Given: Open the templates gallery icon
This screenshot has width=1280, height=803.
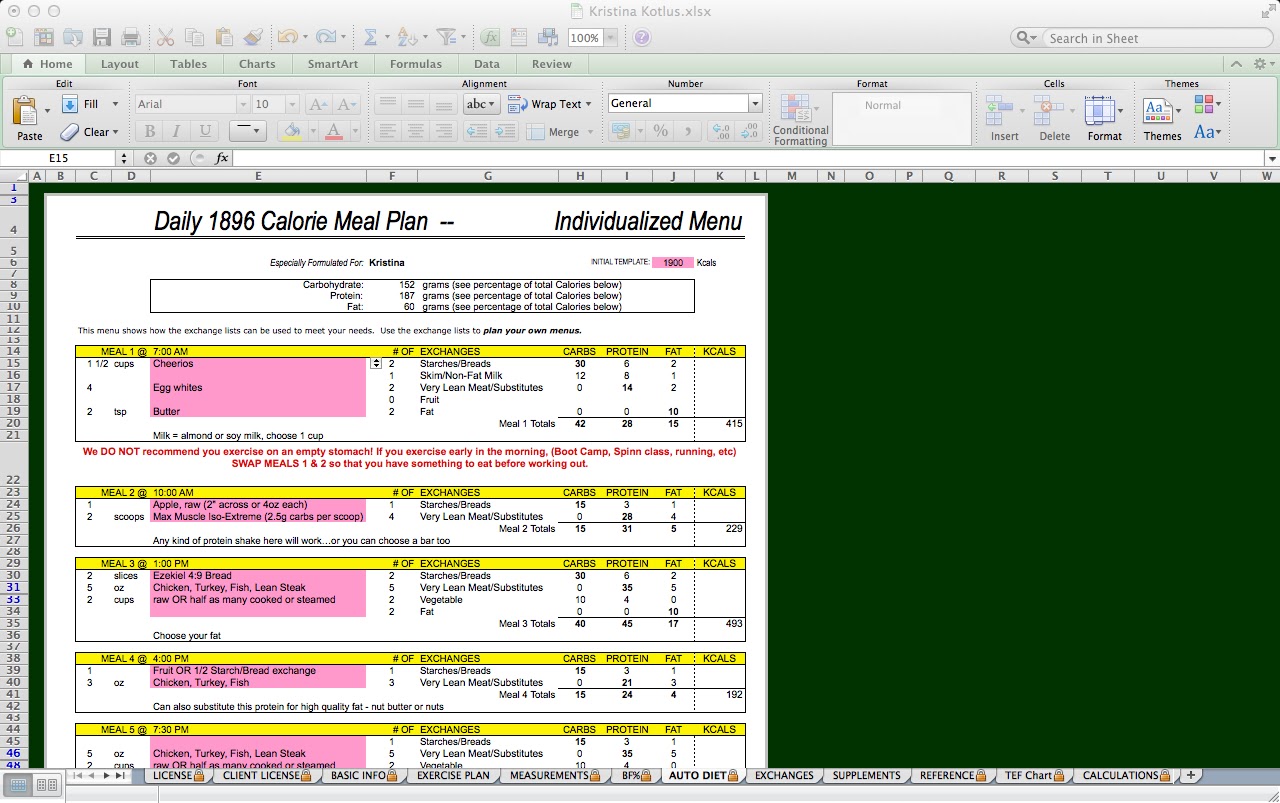Looking at the screenshot, I should point(43,37).
